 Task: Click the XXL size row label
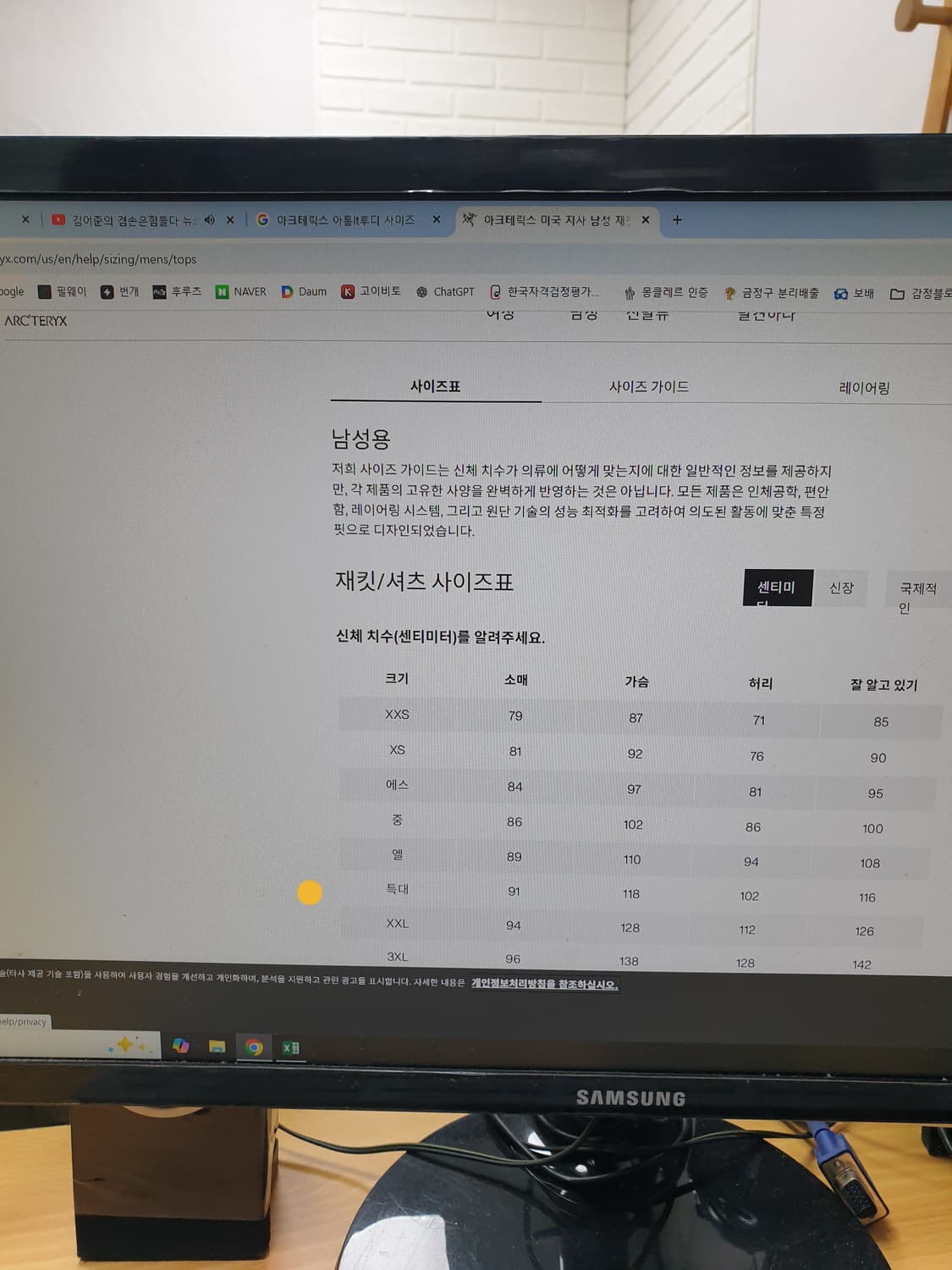397,924
